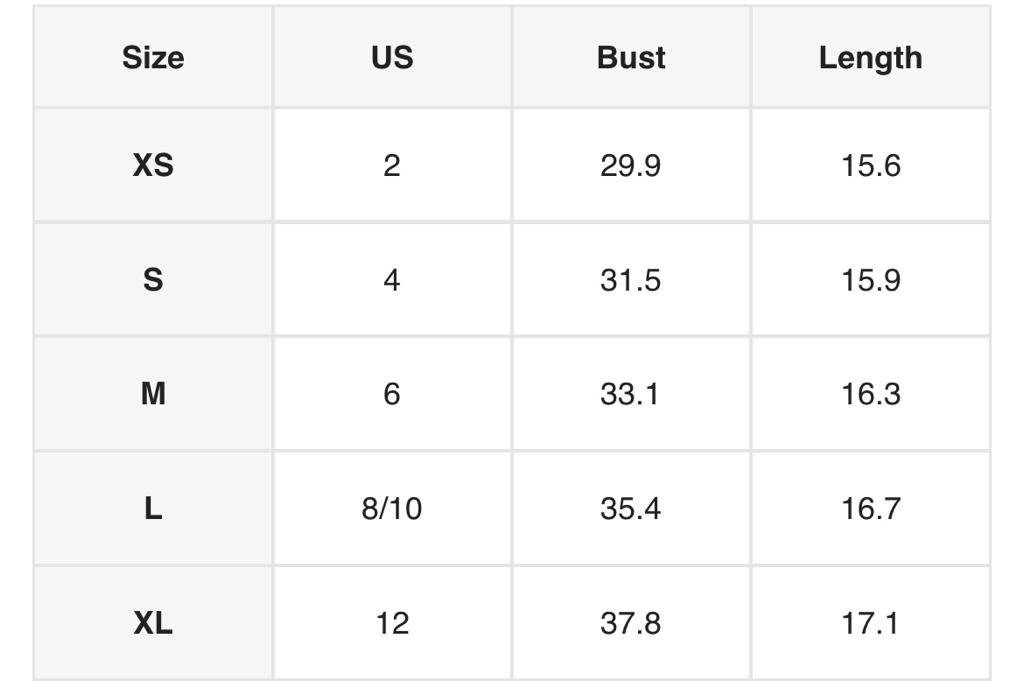Select the L size row label
The image size is (1024, 681).
point(153,509)
